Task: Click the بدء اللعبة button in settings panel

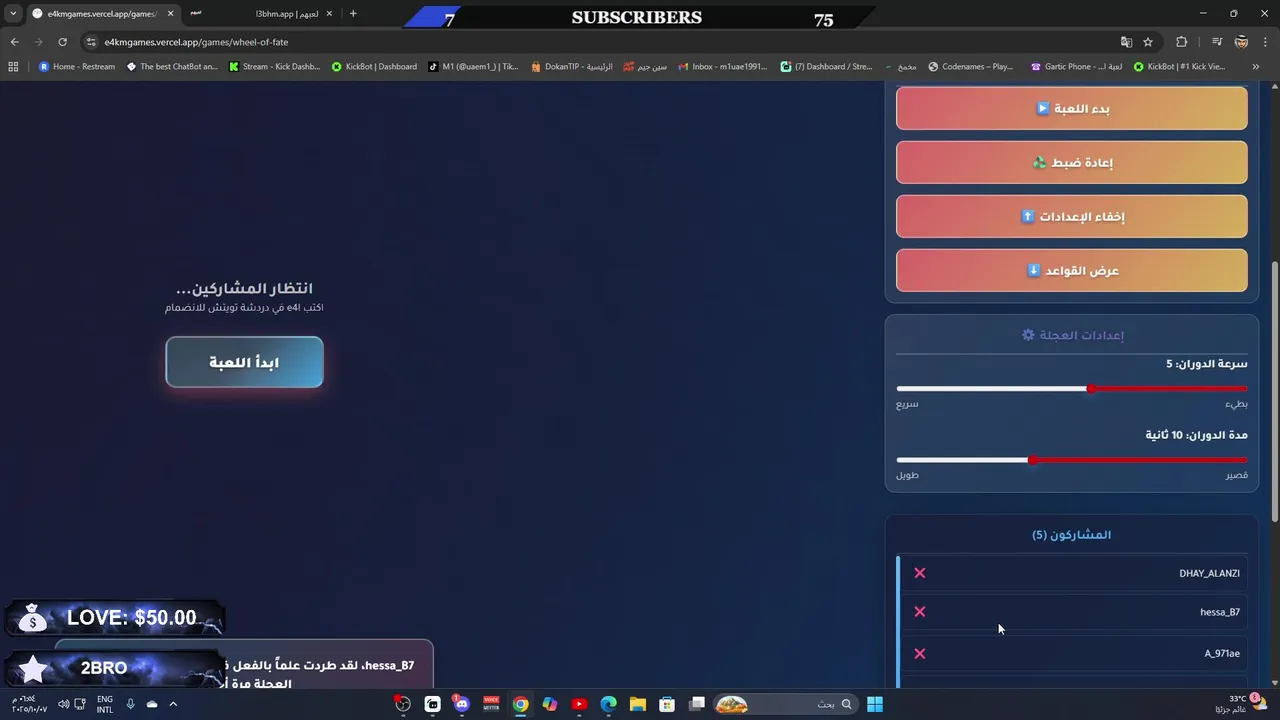Action: (1071, 108)
